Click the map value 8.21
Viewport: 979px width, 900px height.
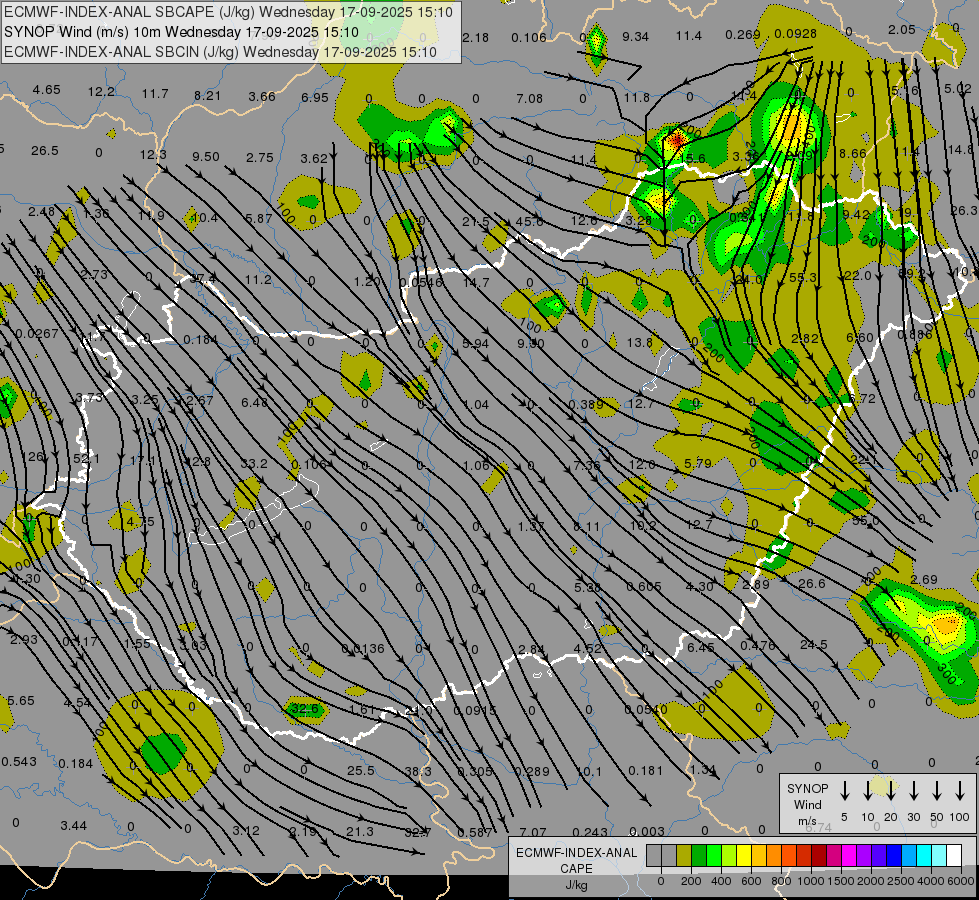[x=207, y=96]
